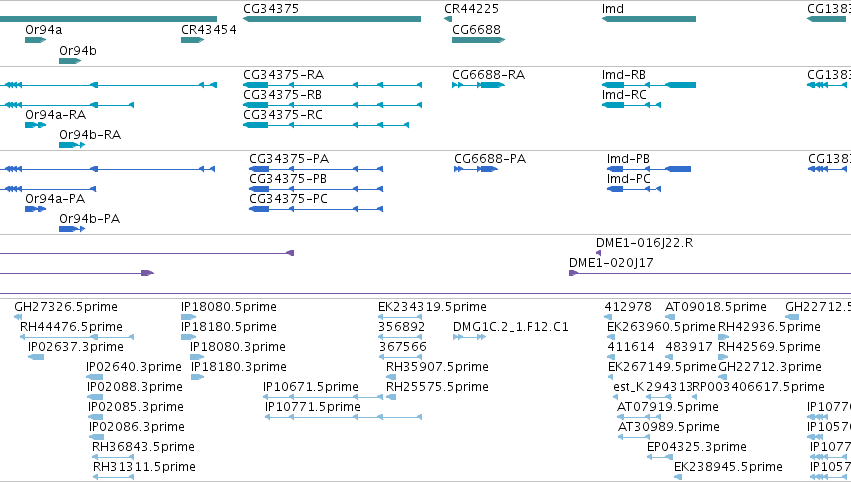Select the CG6688-PA coding feature
Image resolution: width=851 pixels, height=482 pixels.
pyautogui.click(x=475, y=169)
